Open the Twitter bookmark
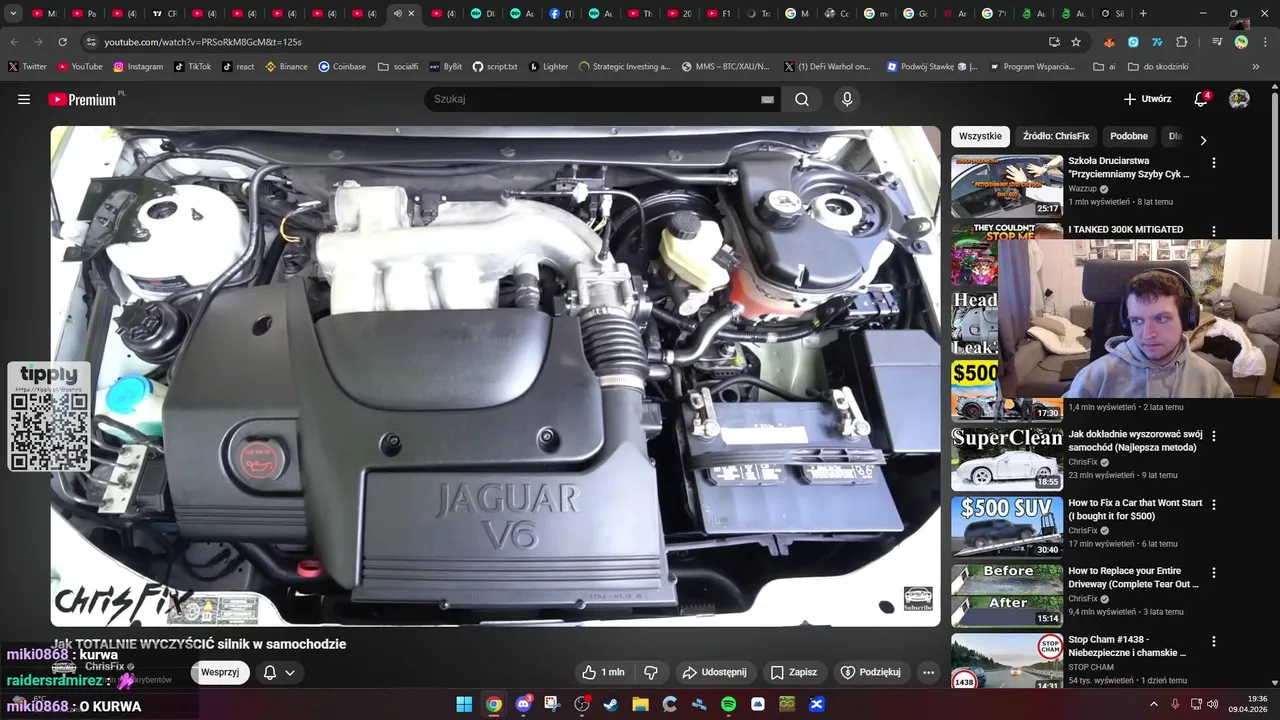The width and height of the screenshot is (1280, 720). pos(27,66)
